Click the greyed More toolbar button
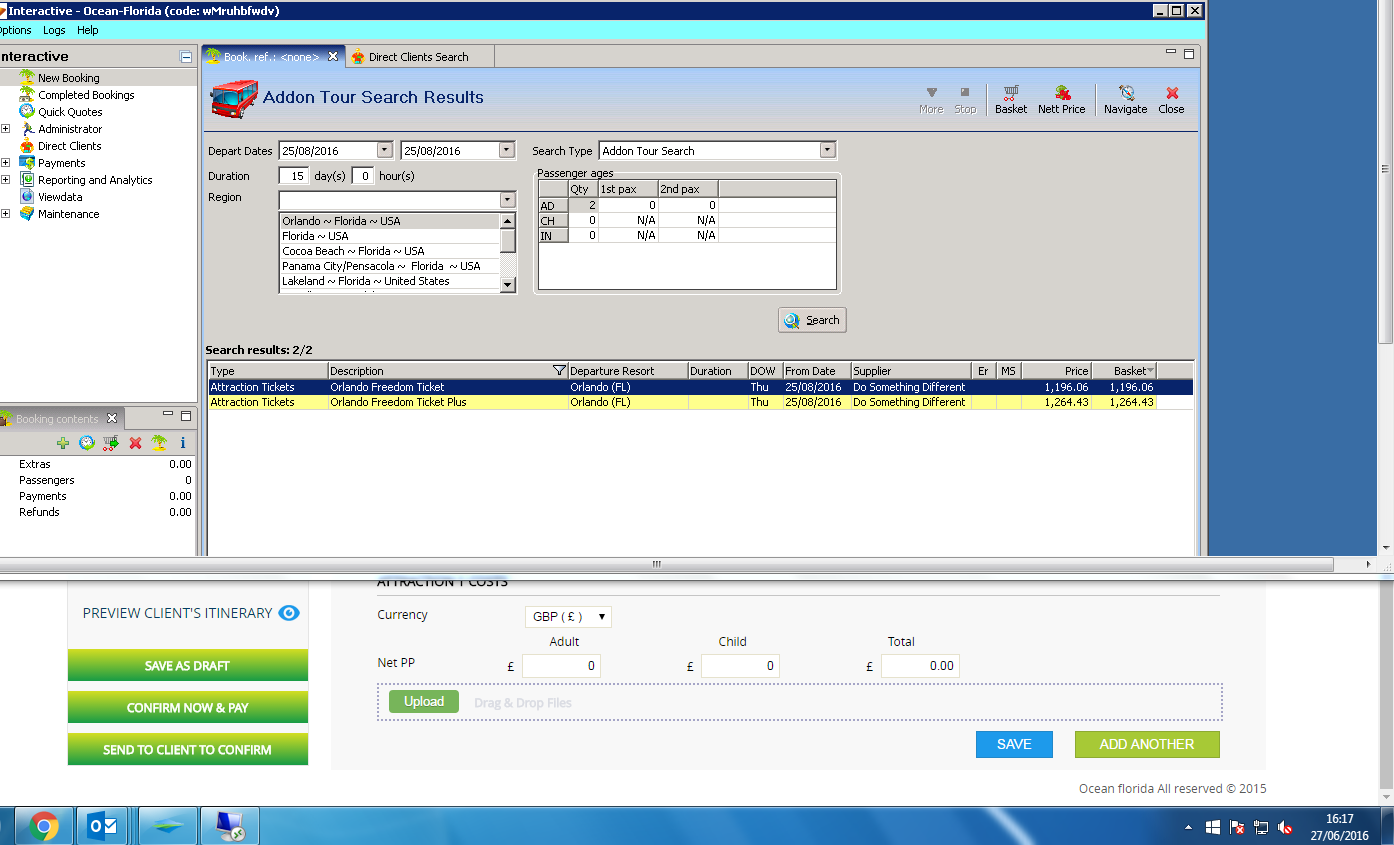 [931, 99]
